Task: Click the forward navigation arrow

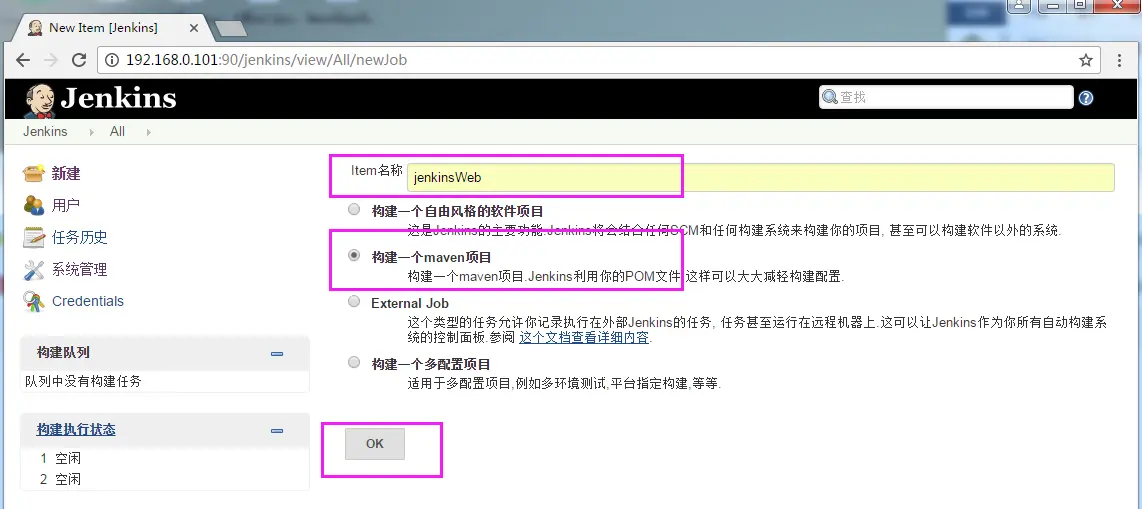Action: click(x=50, y=60)
